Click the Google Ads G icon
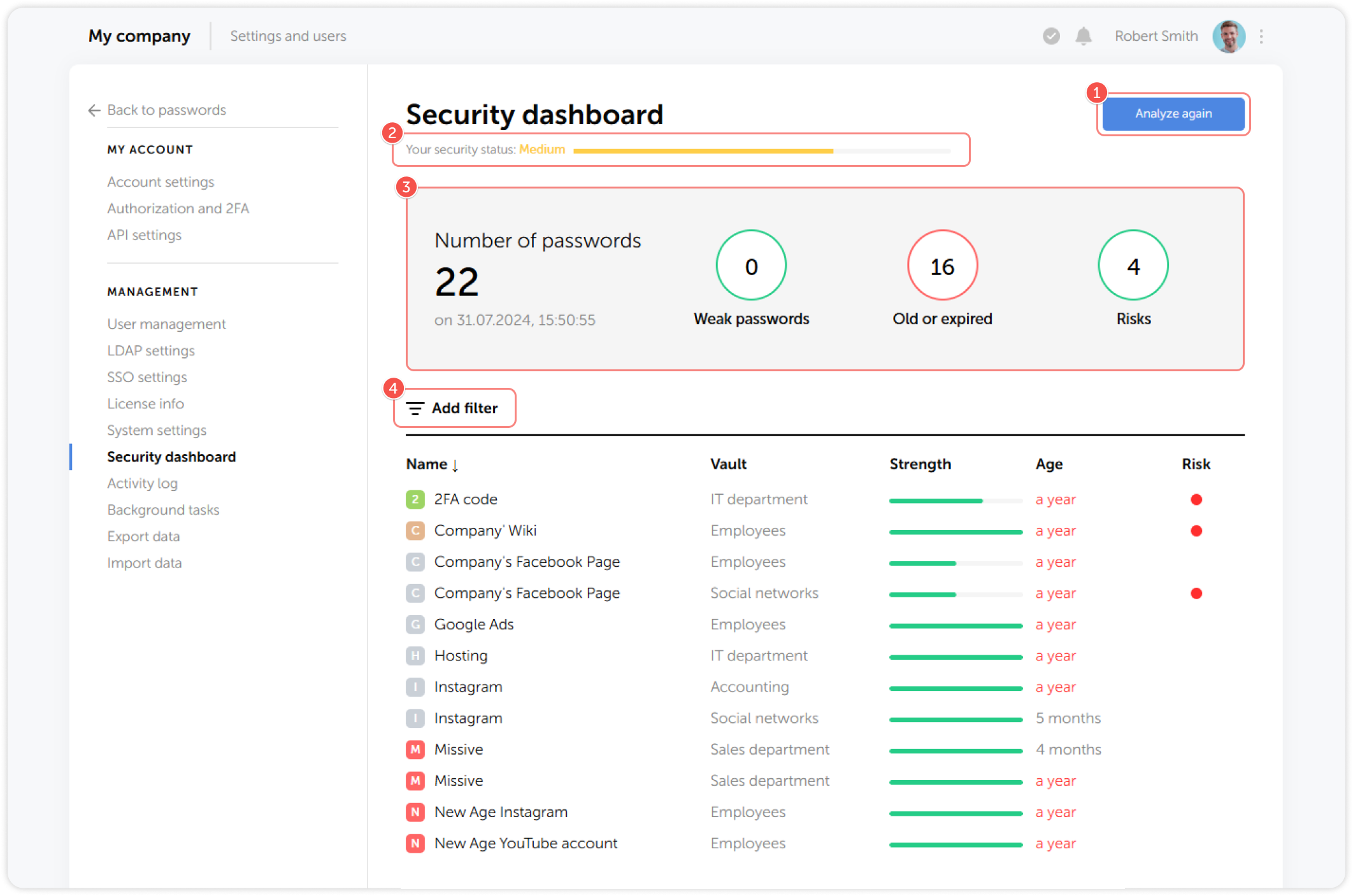This screenshot has height=896, width=1353. tap(415, 625)
